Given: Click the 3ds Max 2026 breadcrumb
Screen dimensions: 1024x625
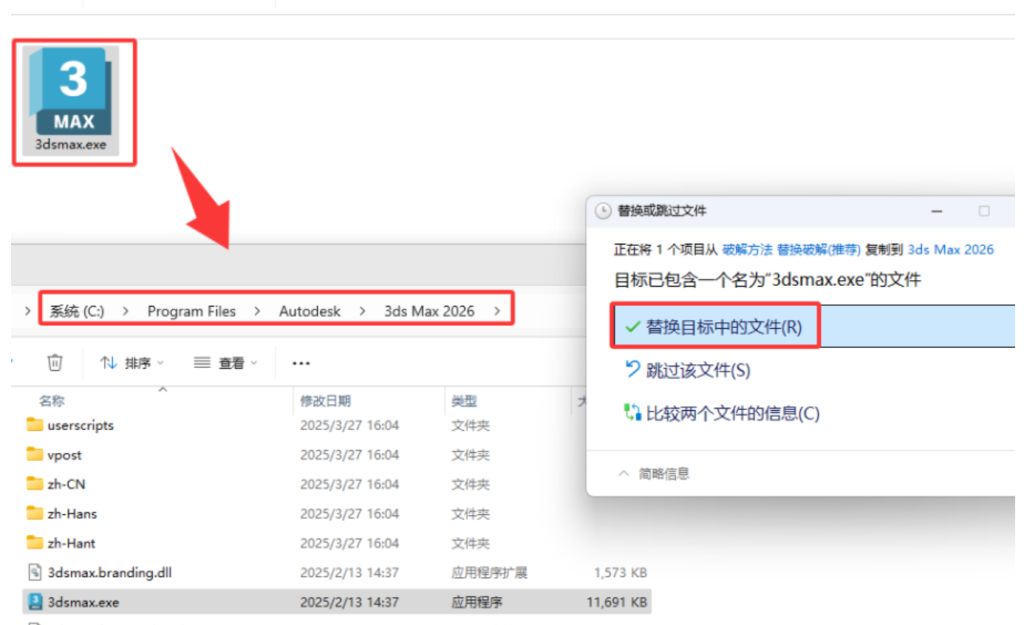Looking at the screenshot, I should [429, 312].
